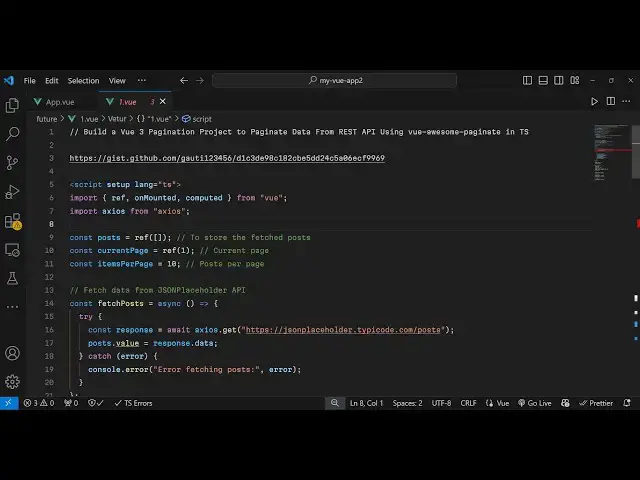Open the notifications bell icon
The height and width of the screenshot is (480, 640).
627,403
